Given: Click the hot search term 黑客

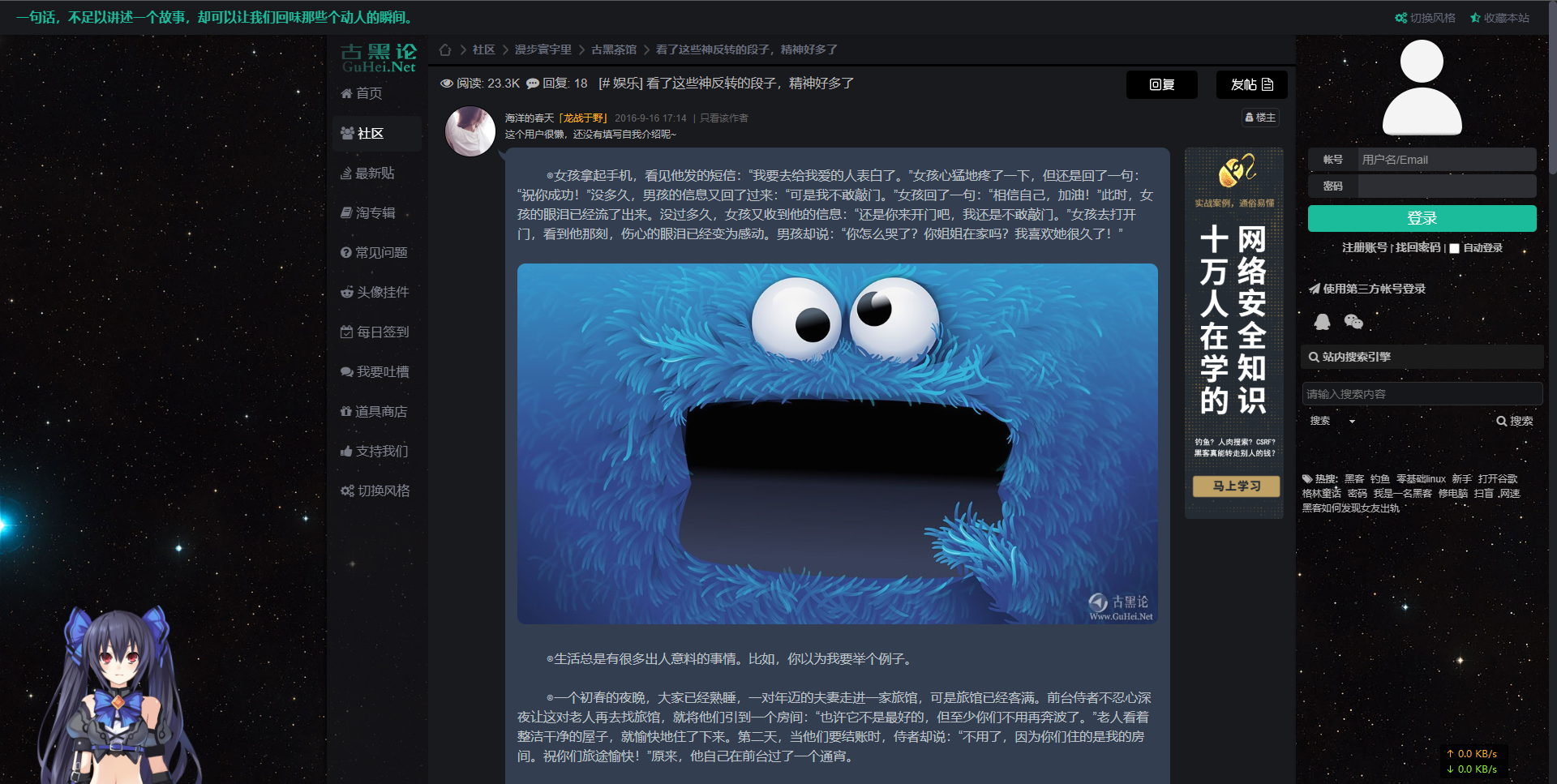Looking at the screenshot, I should pyautogui.click(x=1354, y=479).
